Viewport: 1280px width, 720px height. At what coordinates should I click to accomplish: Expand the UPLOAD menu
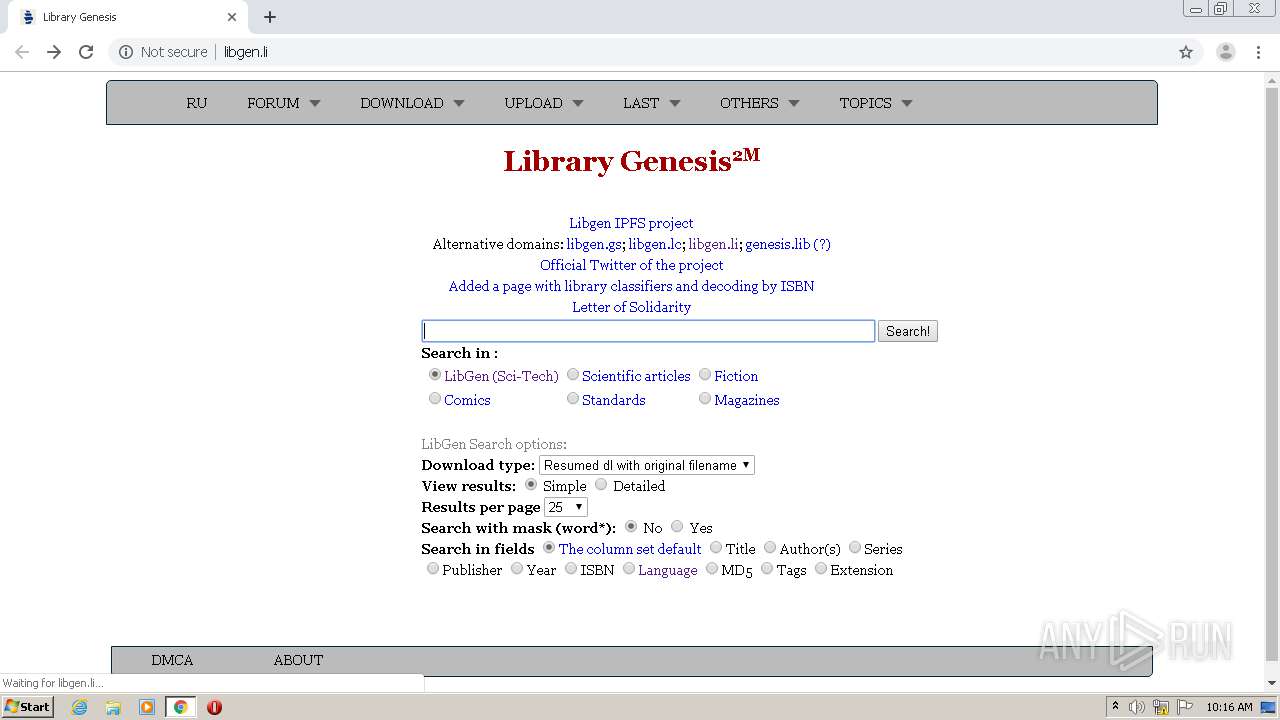point(544,103)
